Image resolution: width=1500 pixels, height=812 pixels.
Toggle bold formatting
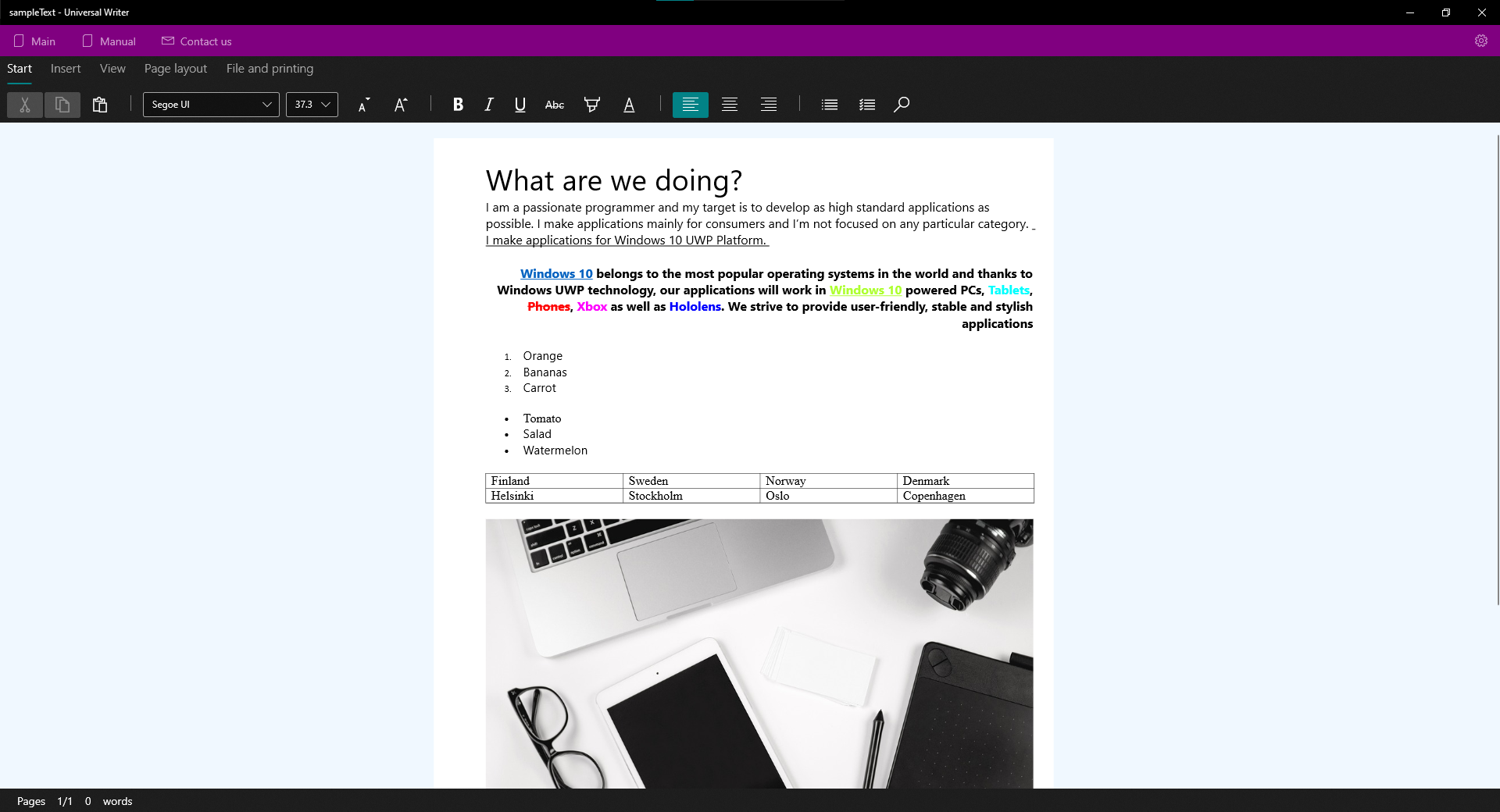pos(458,105)
